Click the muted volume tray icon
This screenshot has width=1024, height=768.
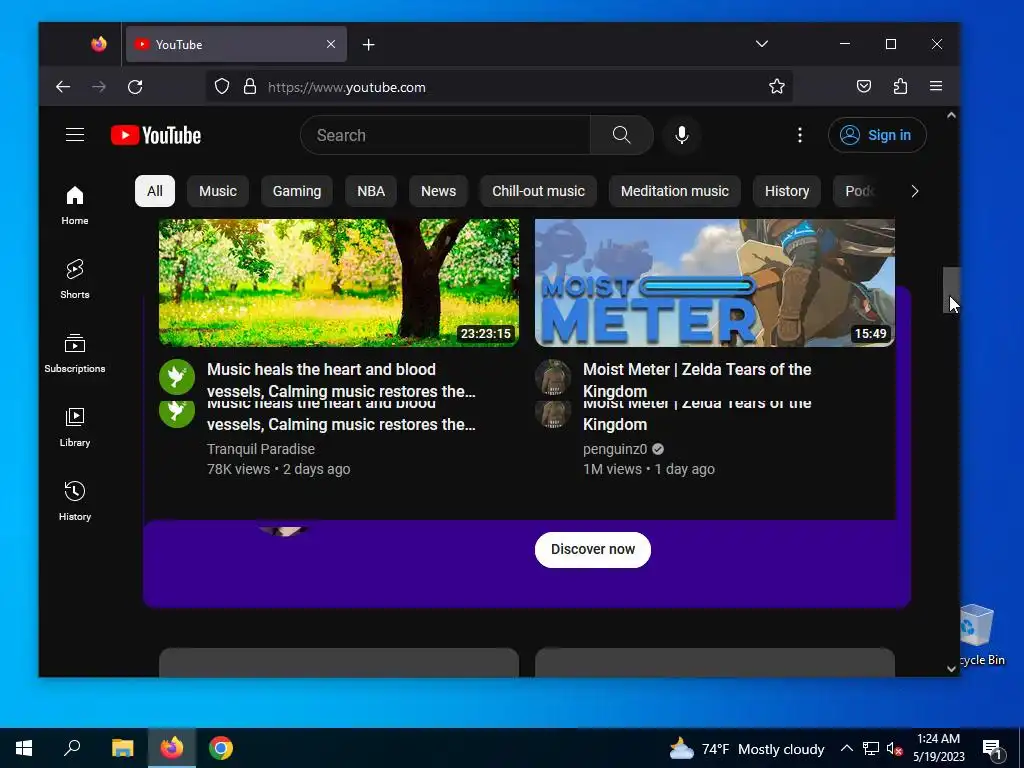click(x=894, y=749)
